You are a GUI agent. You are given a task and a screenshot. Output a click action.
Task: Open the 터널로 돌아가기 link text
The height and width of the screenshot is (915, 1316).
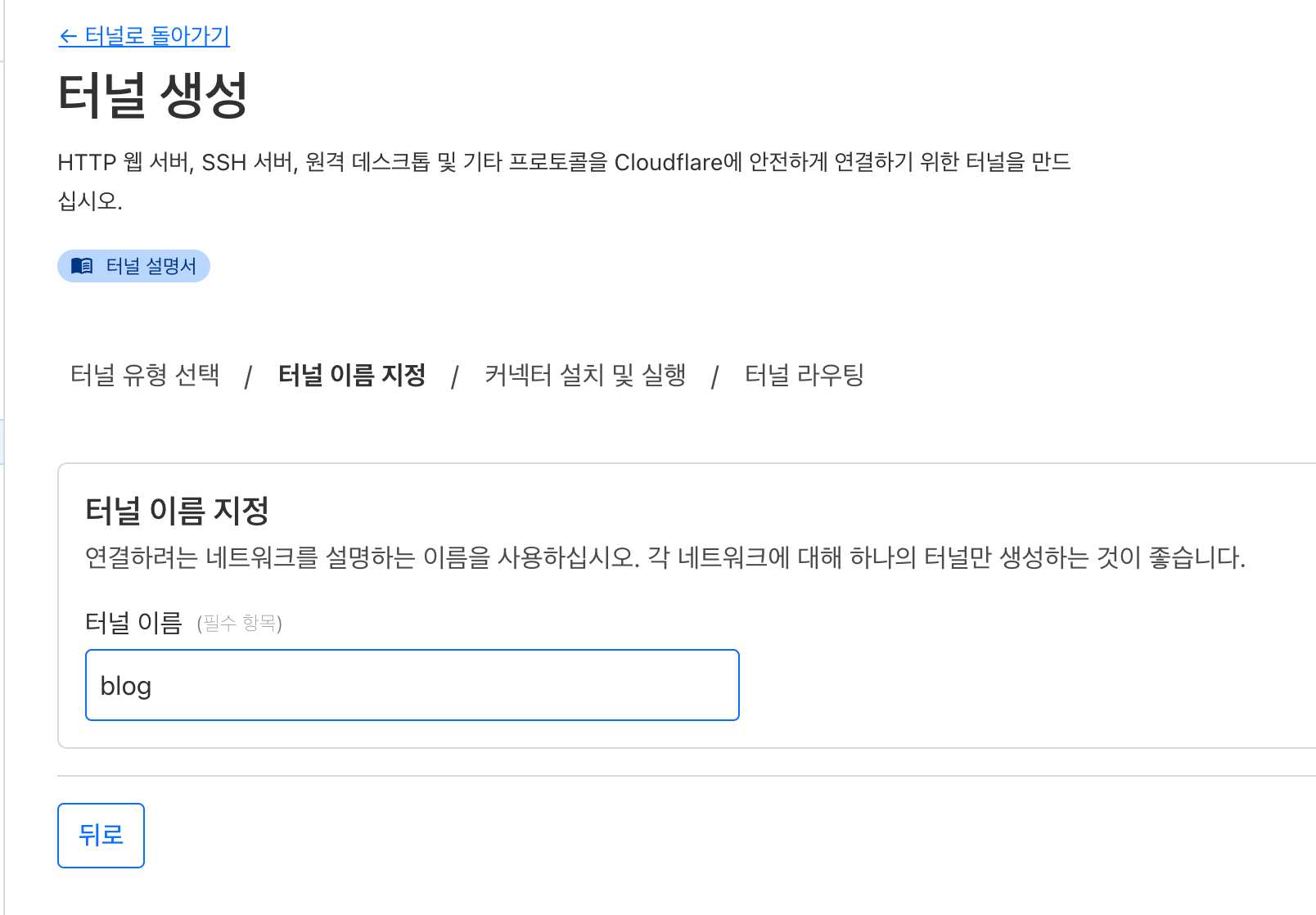point(157,36)
